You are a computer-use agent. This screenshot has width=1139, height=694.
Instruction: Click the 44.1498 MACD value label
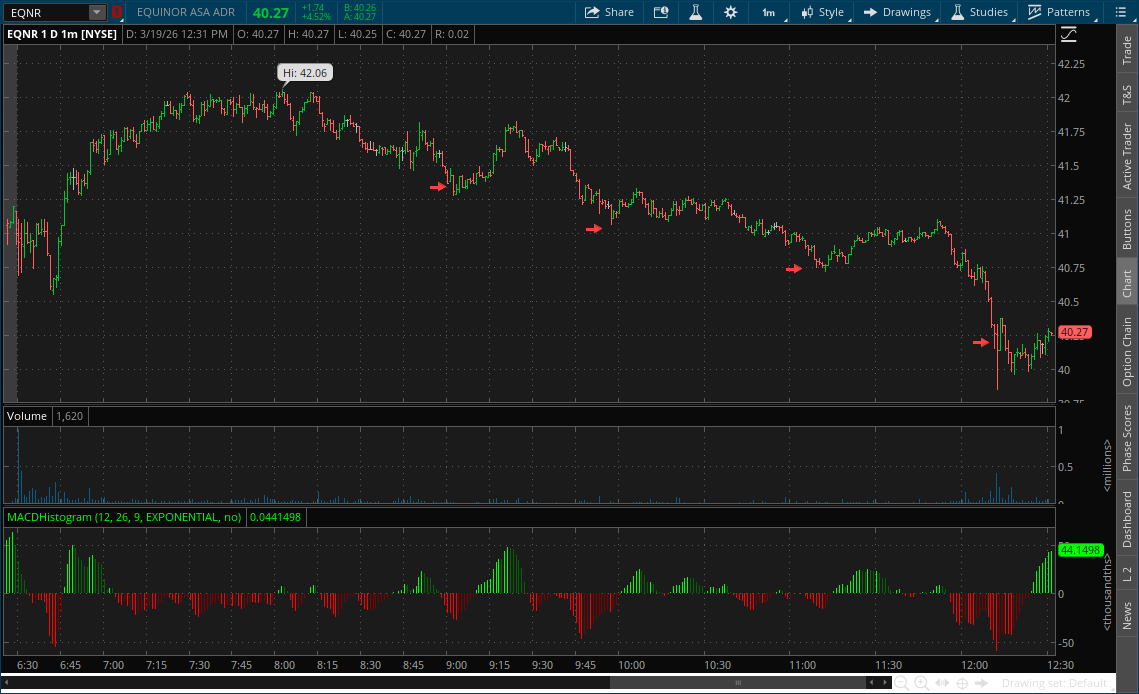tap(1080, 550)
